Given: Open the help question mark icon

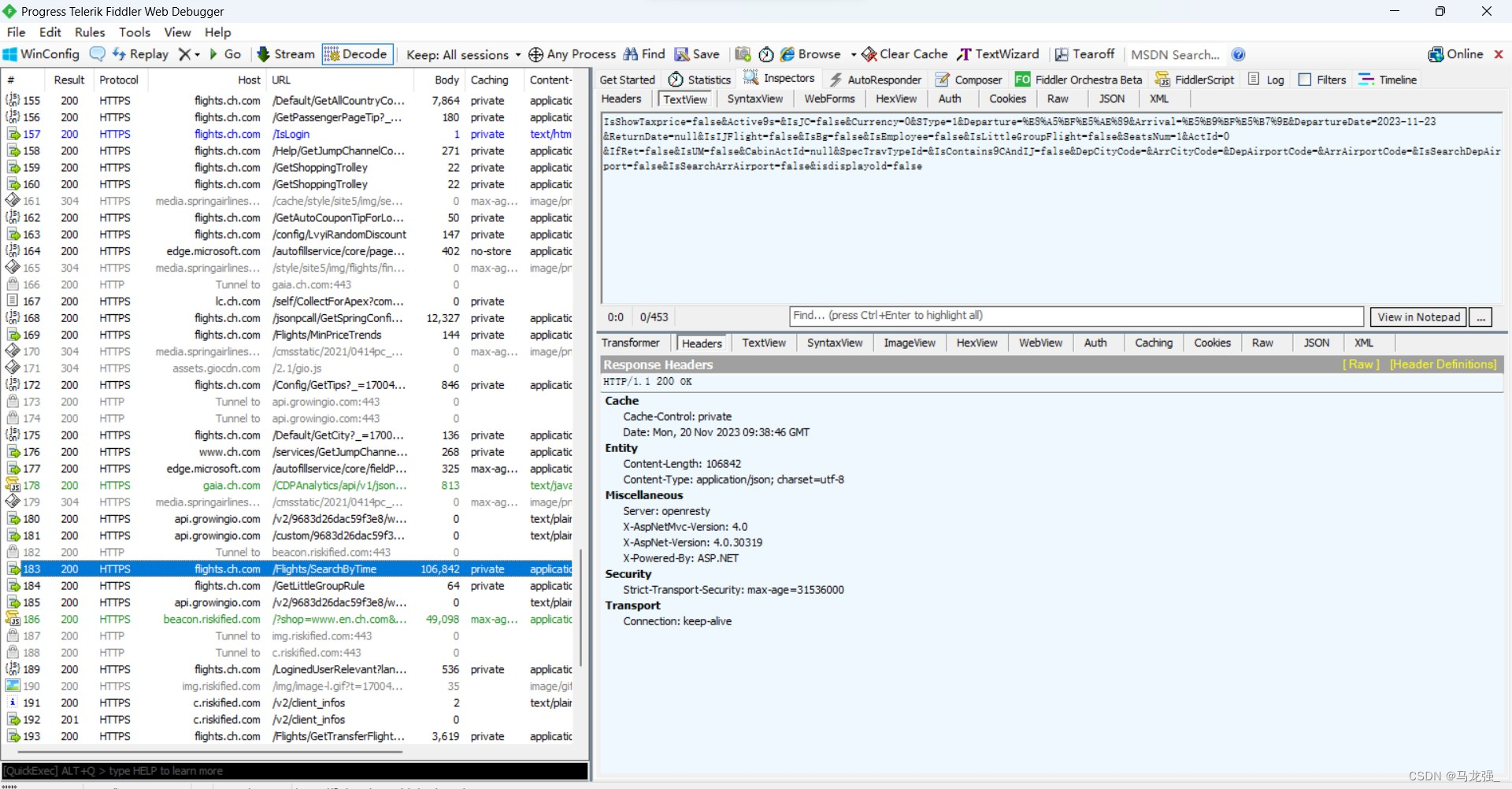Looking at the screenshot, I should click(1238, 54).
